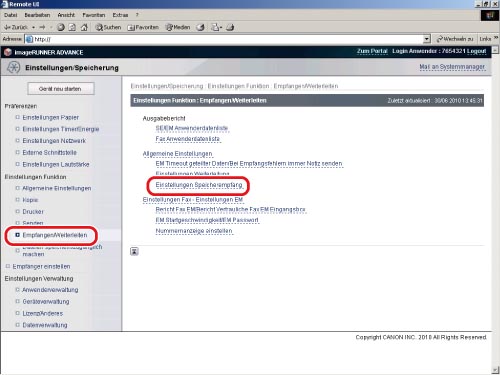
Task: Open Geräteverwaltung in sidebar
Action: [46, 302]
